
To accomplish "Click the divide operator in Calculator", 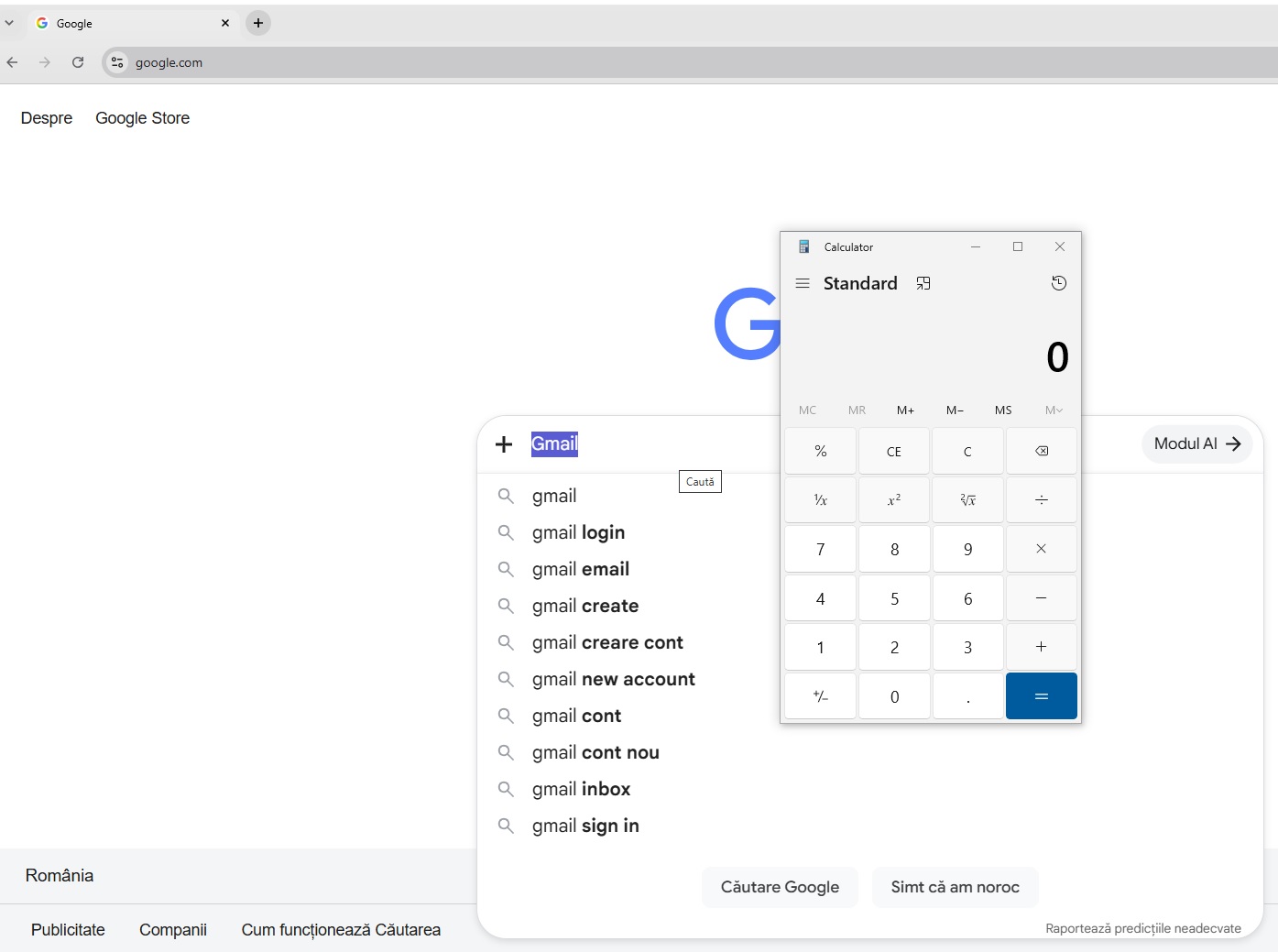I will [1042, 499].
